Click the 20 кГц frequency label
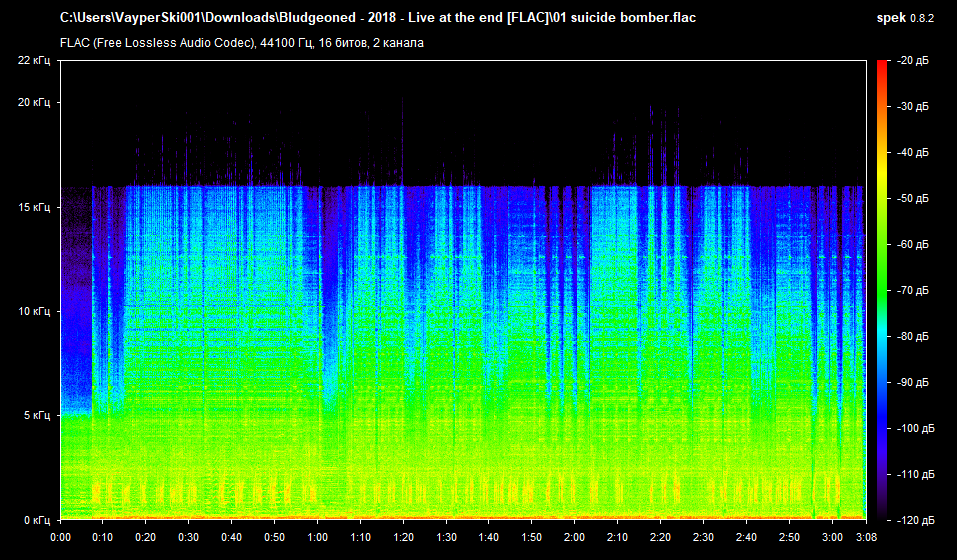957x560 pixels. (34, 102)
